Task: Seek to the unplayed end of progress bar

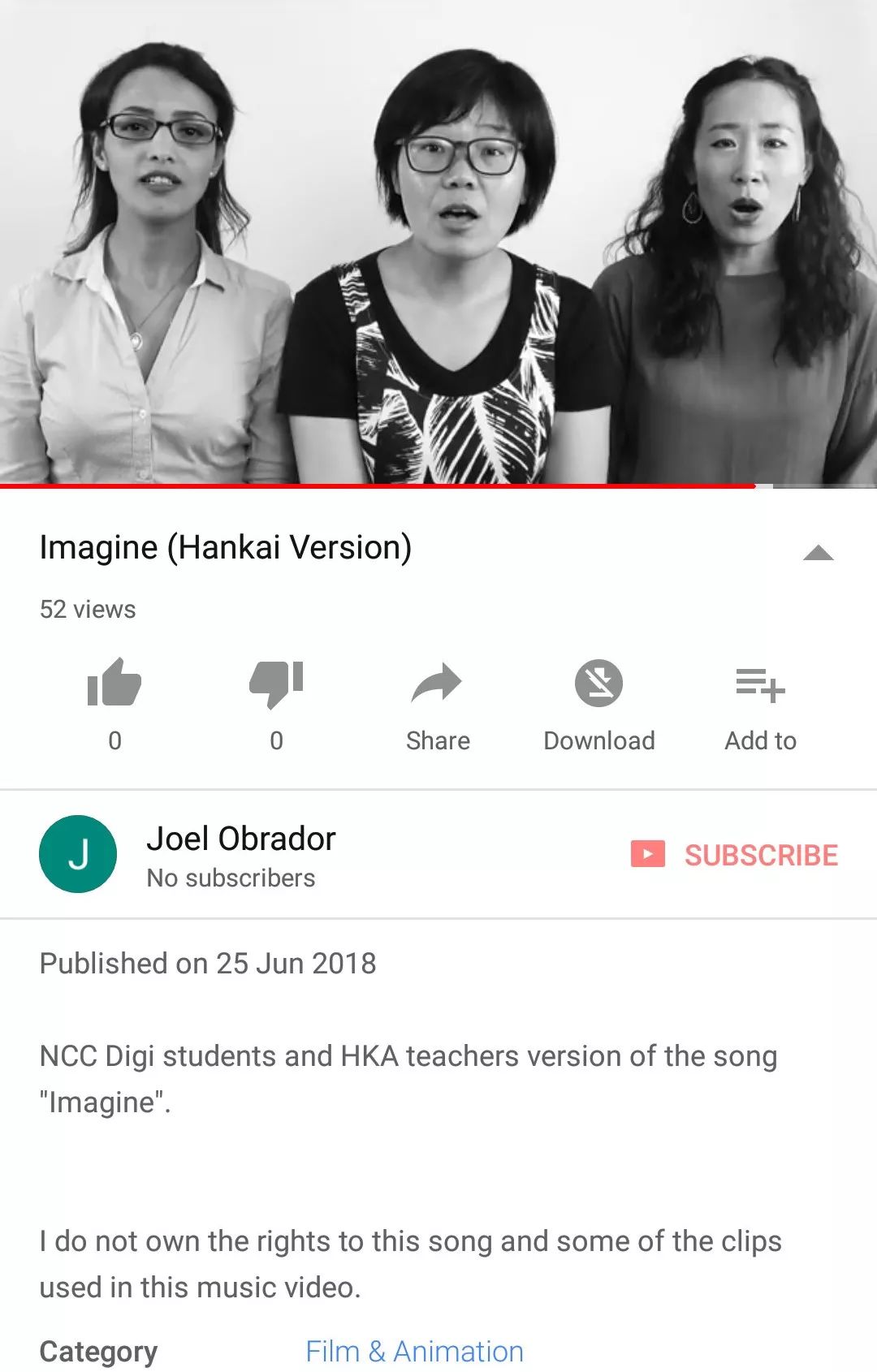Action: [x=817, y=485]
